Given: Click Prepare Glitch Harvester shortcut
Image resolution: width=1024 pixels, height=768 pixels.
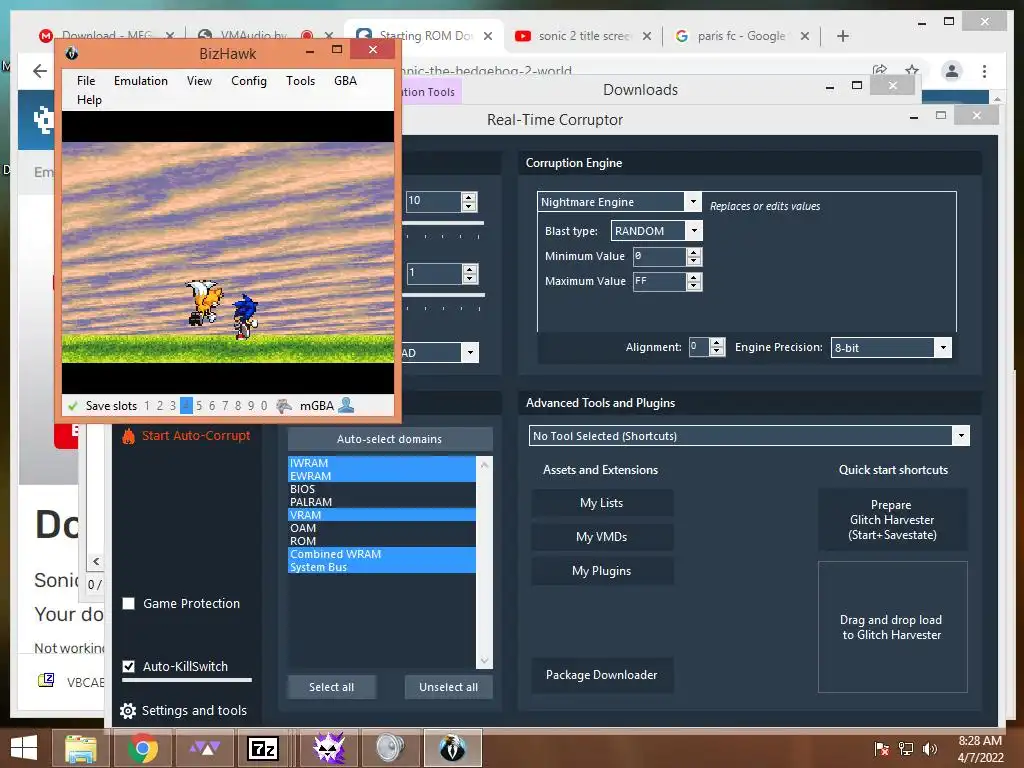Looking at the screenshot, I should coord(892,520).
